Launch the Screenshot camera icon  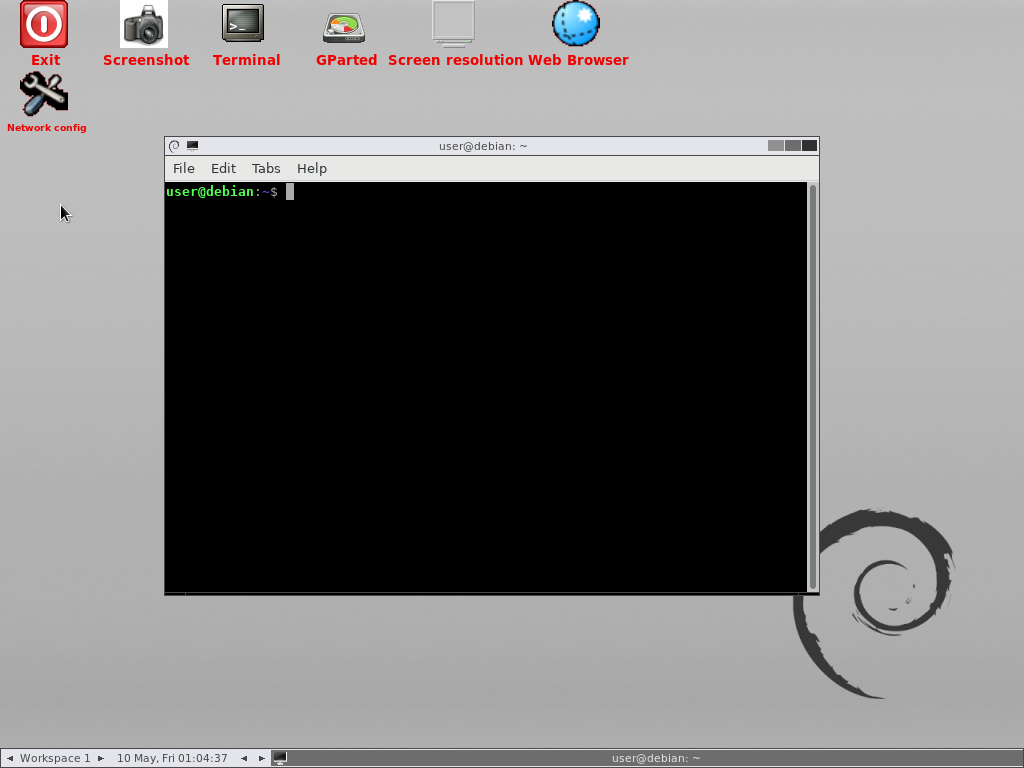pos(145,25)
